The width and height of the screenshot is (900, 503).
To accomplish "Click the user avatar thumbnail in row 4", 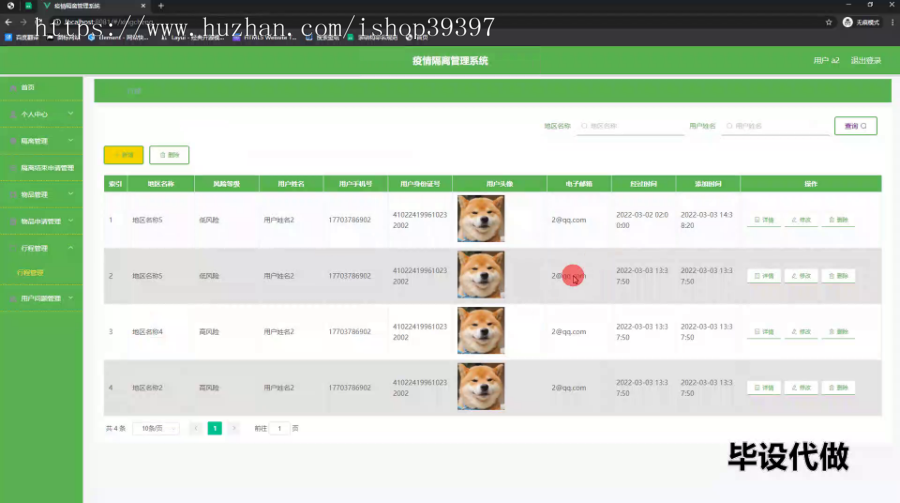I will [x=481, y=386].
